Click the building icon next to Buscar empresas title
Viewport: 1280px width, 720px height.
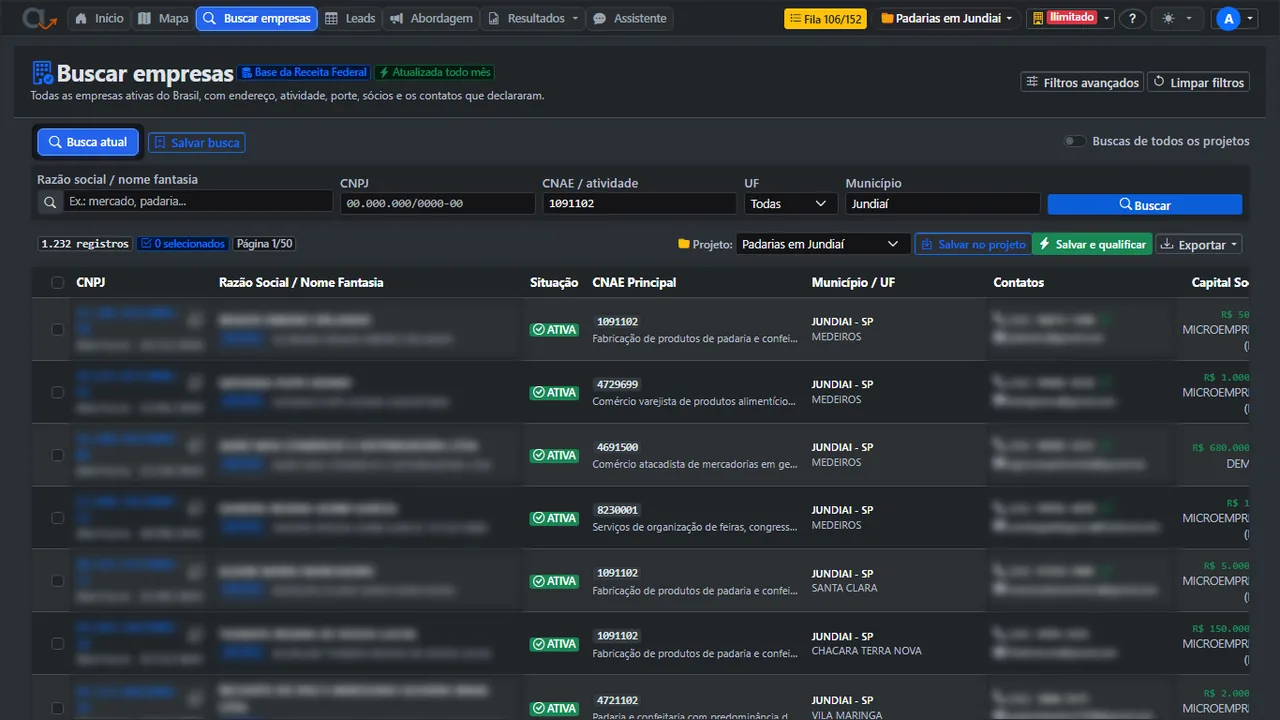[42, 73]
